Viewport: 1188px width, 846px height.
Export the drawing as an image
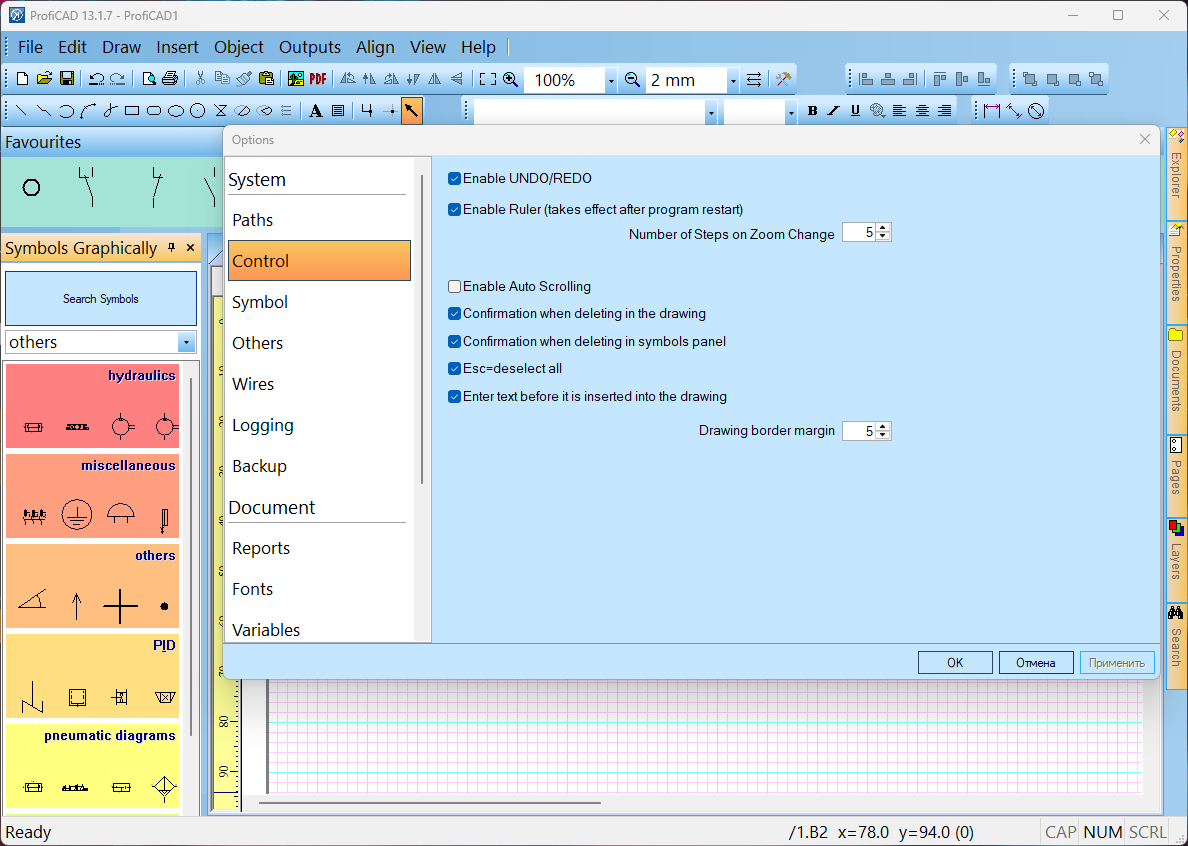(295, 79)
